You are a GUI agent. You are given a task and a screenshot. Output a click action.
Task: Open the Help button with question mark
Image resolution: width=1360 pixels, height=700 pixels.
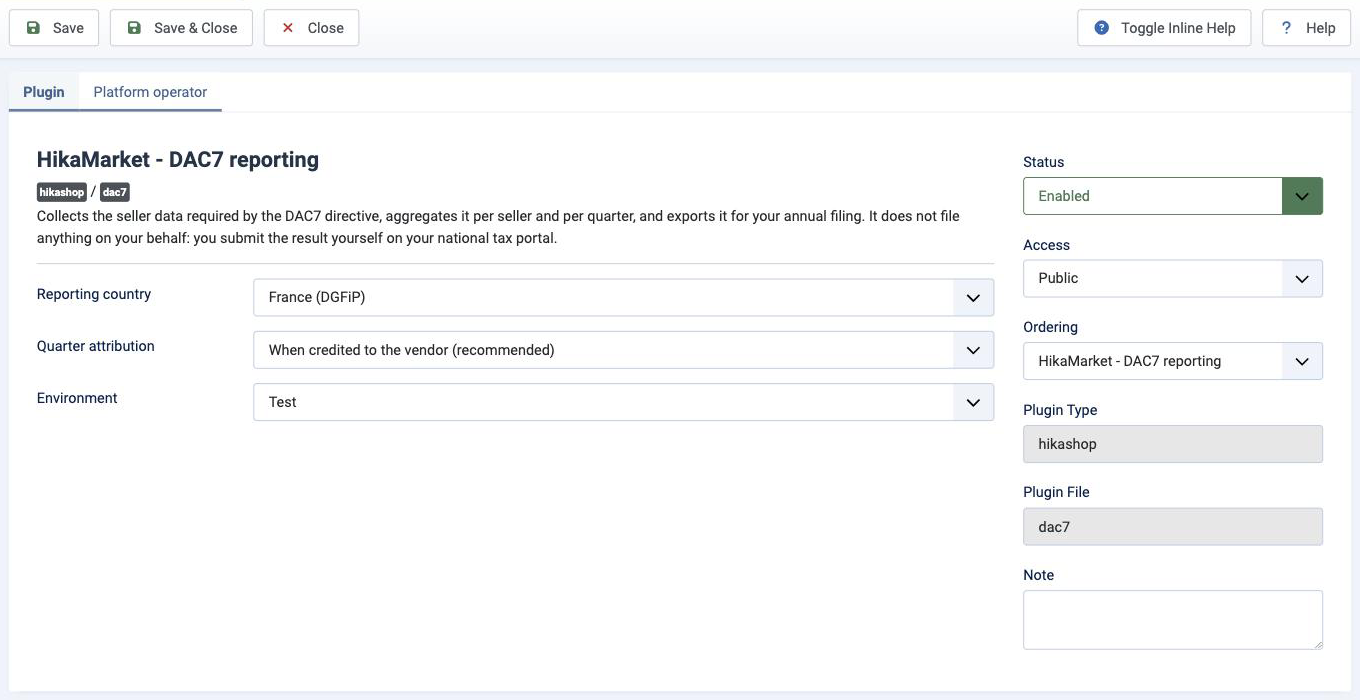(1307, 28)
